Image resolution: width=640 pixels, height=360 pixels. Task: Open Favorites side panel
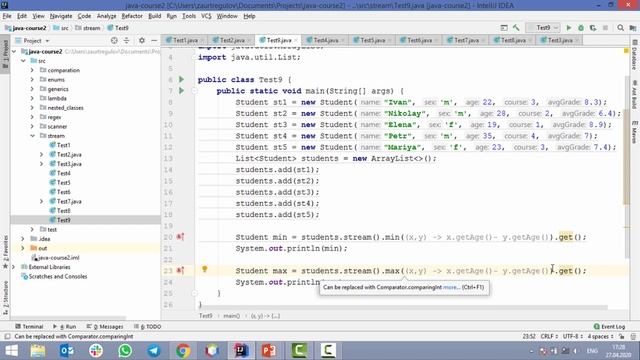(5, 251)
